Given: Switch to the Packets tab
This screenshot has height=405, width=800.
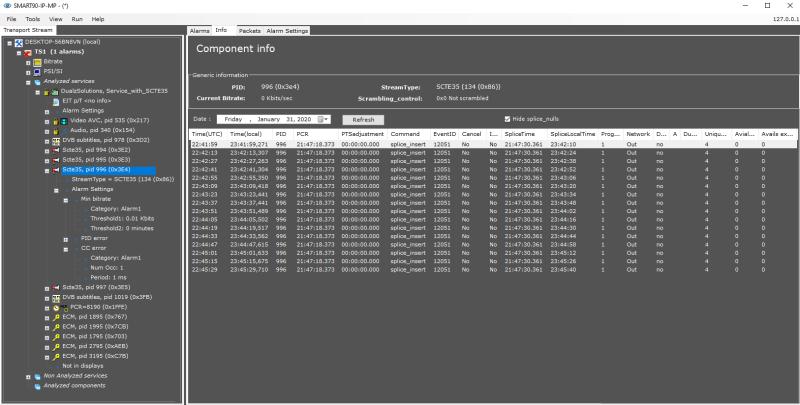Looking at the screenshot, I should 249,31.
